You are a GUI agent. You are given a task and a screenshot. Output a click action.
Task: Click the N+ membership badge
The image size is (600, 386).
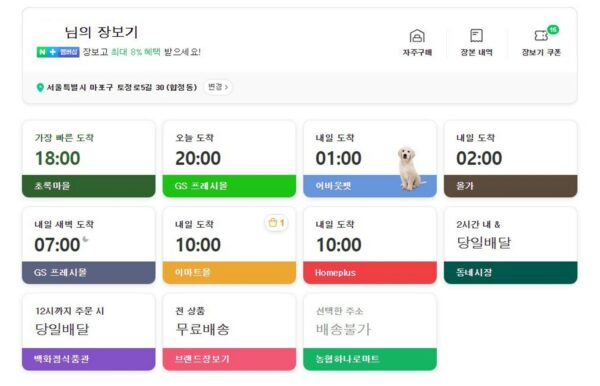coord(58,52)
